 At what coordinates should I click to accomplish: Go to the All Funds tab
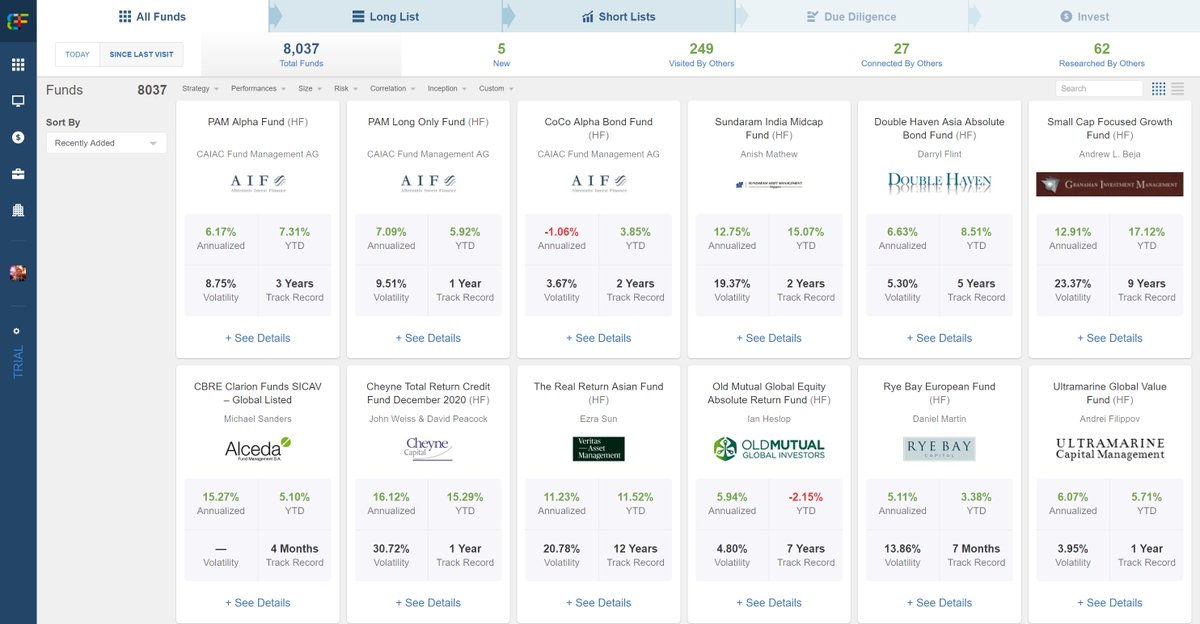pos(152,17)
